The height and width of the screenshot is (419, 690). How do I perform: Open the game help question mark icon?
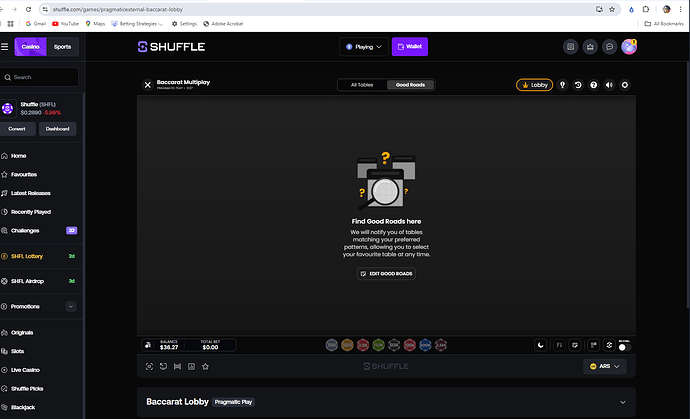(593, 85)
